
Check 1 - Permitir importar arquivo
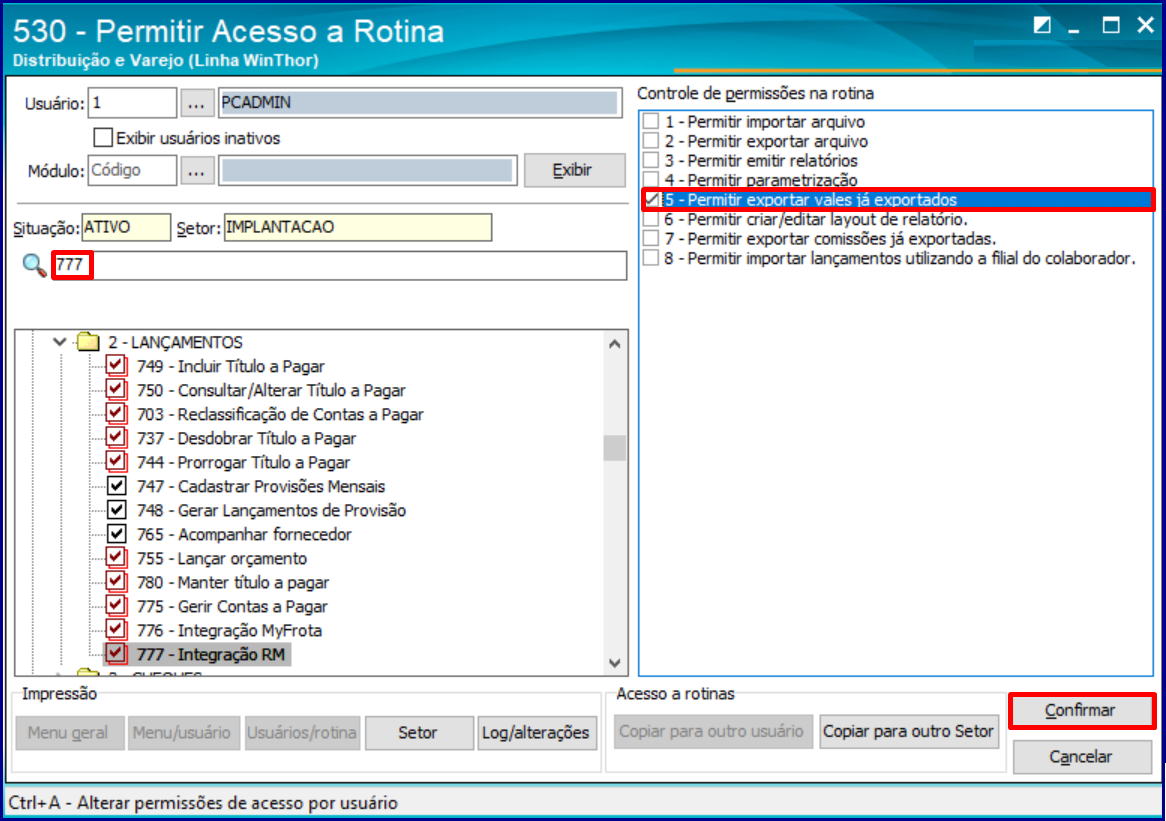tap(651, 121)
